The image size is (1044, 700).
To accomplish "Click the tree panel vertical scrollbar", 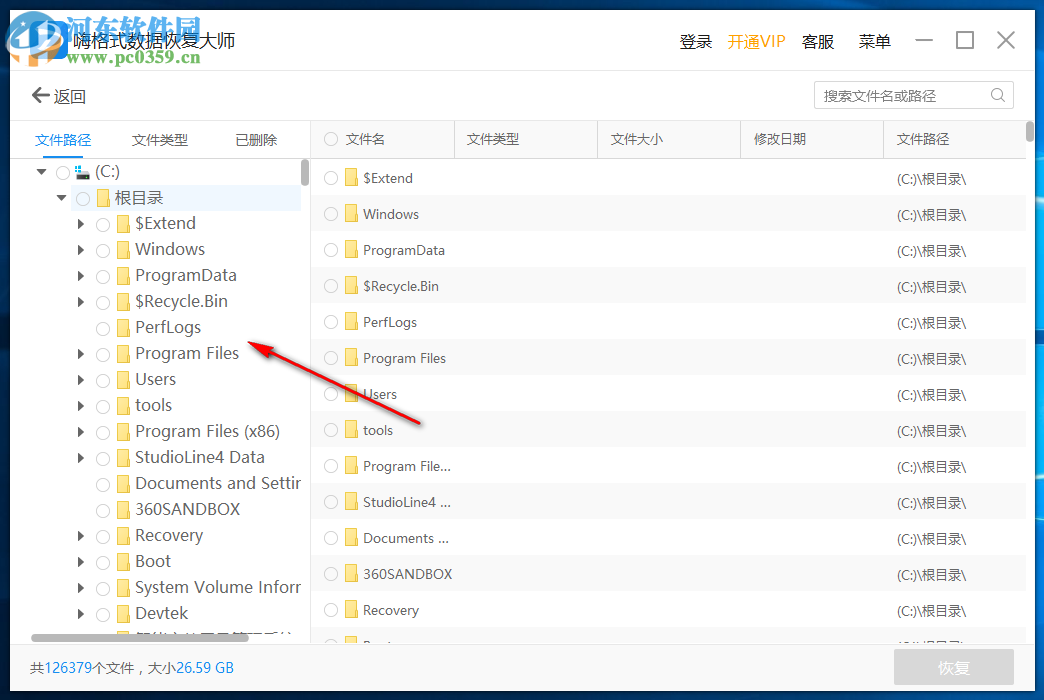I will pyautogui.click(x=305, y=172).
